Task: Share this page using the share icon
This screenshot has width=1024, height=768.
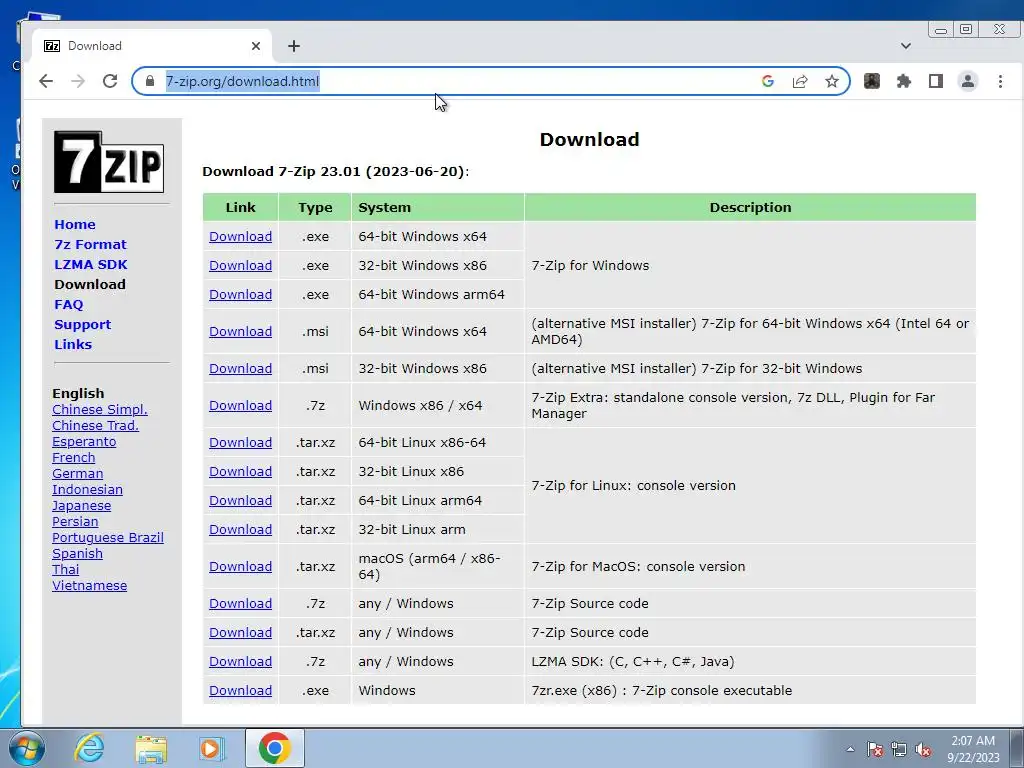Action: coord(800,81)
